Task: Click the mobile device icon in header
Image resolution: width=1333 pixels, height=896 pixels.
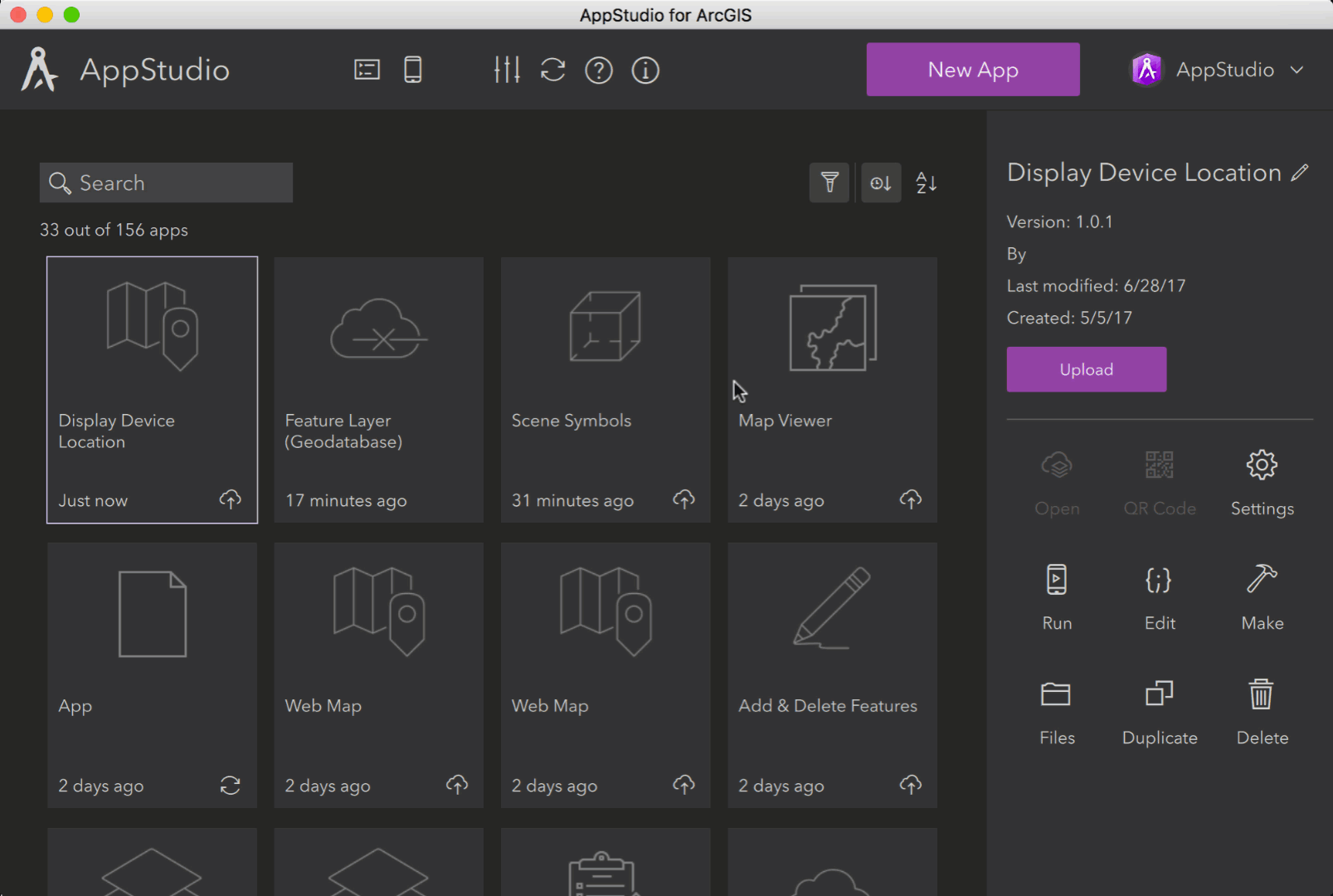Action: (412, 70)
